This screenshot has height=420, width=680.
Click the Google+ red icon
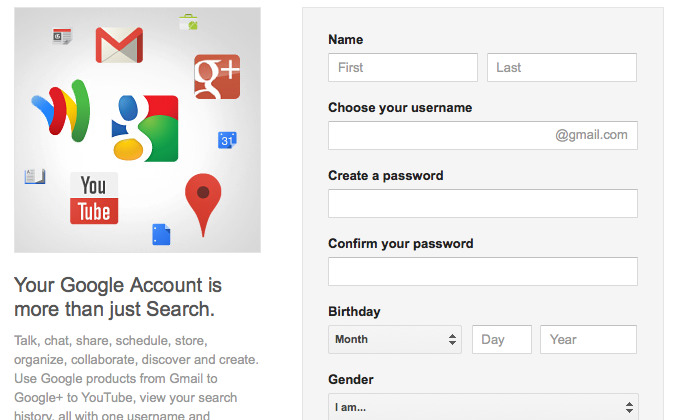[x=217, y=77]
